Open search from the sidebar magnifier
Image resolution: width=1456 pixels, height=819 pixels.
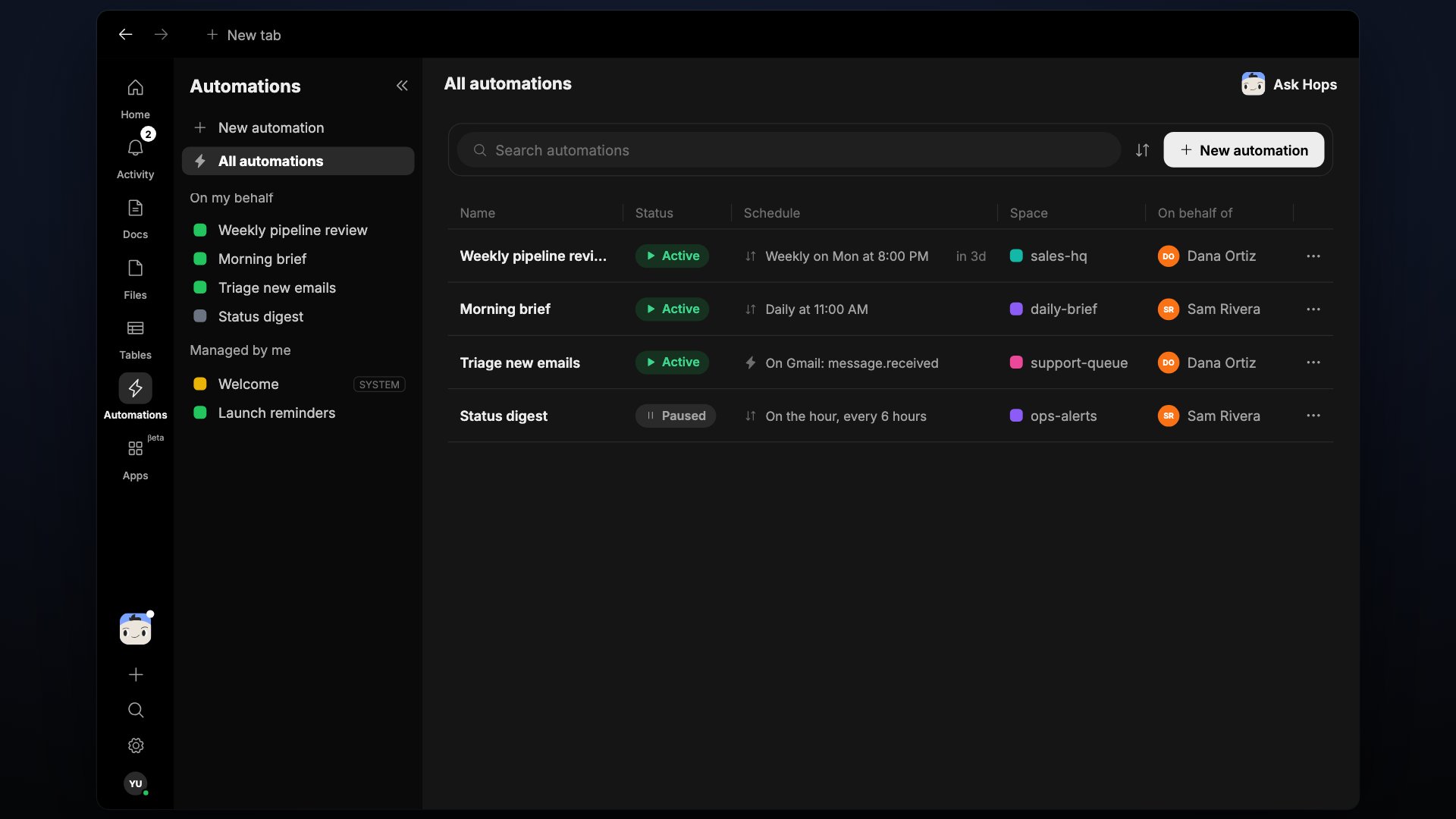pos(136,710)
